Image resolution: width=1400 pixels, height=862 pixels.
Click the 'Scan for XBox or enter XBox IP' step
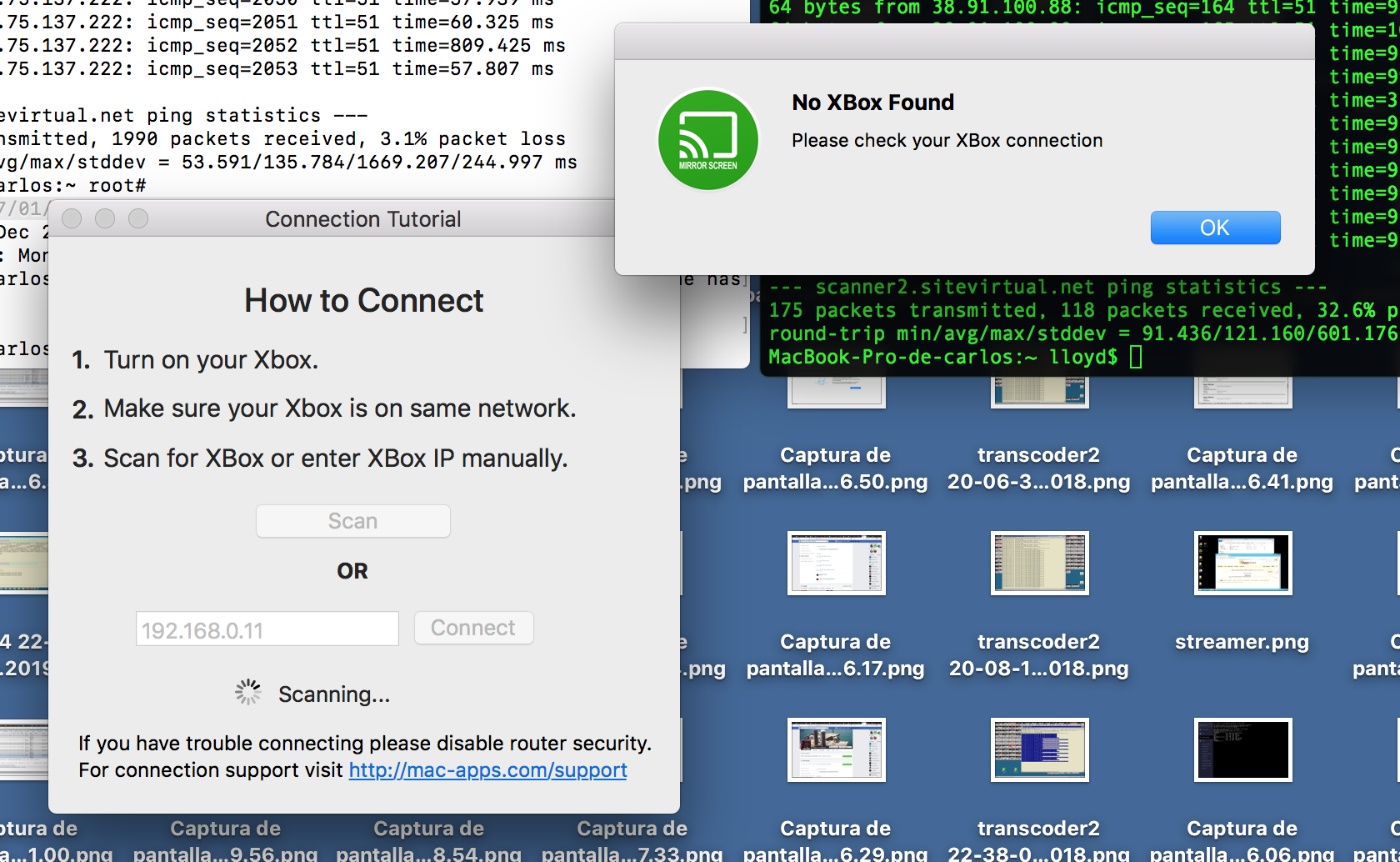336,459
